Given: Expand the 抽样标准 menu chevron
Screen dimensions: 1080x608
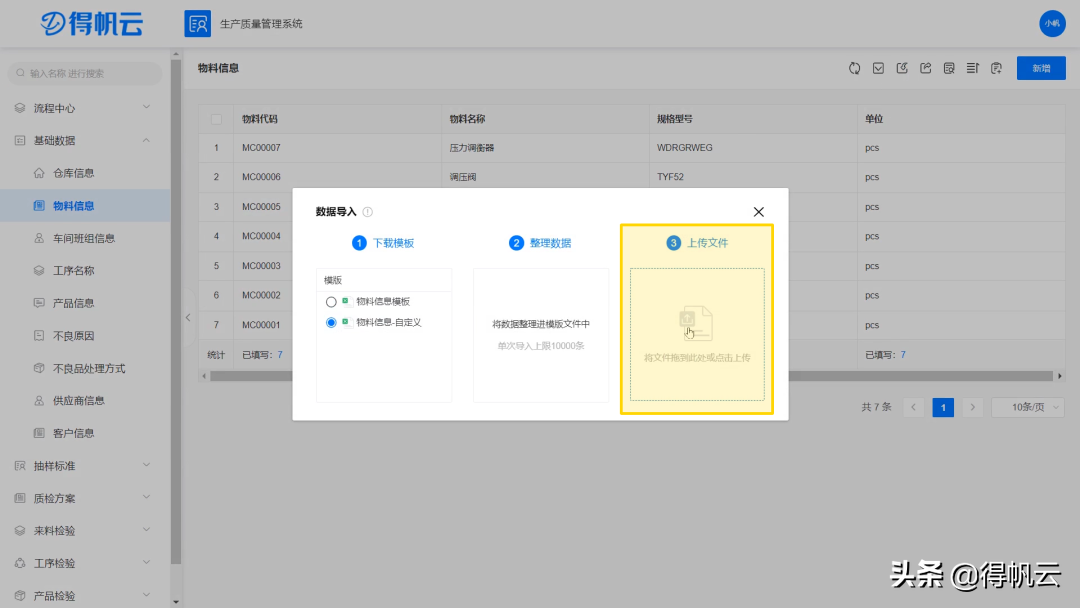Looking at the screenshot, I should pos(146,465).
